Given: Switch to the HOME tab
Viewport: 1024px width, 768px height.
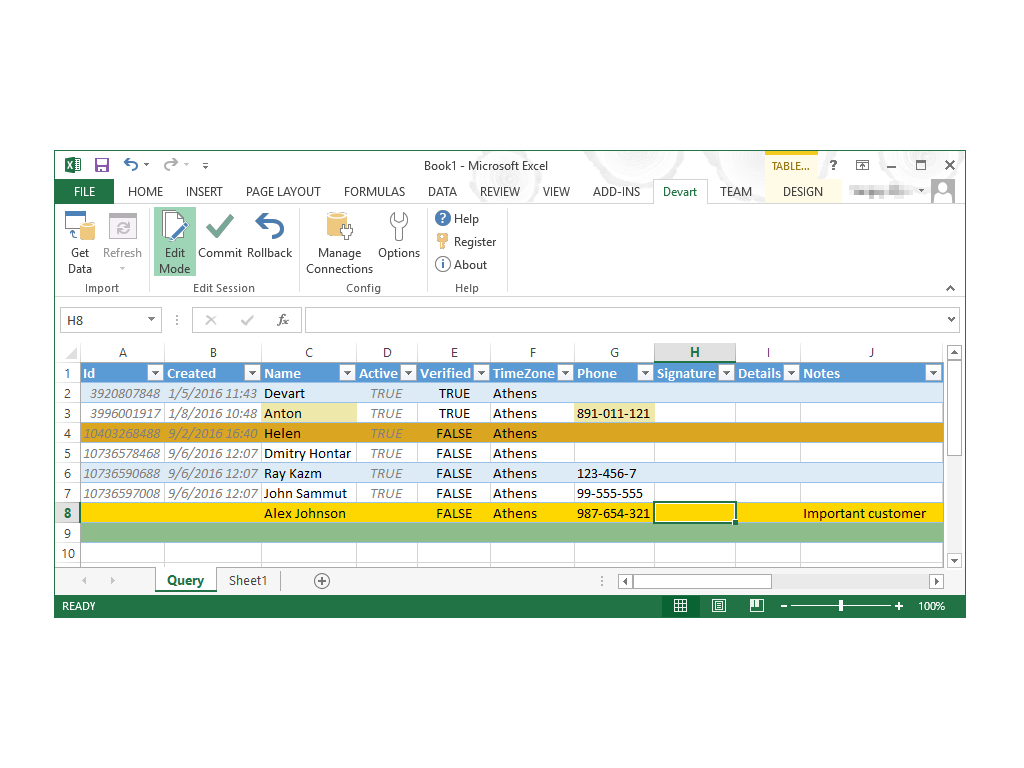Looking at the screenshot, I should [x=146, y=191].
